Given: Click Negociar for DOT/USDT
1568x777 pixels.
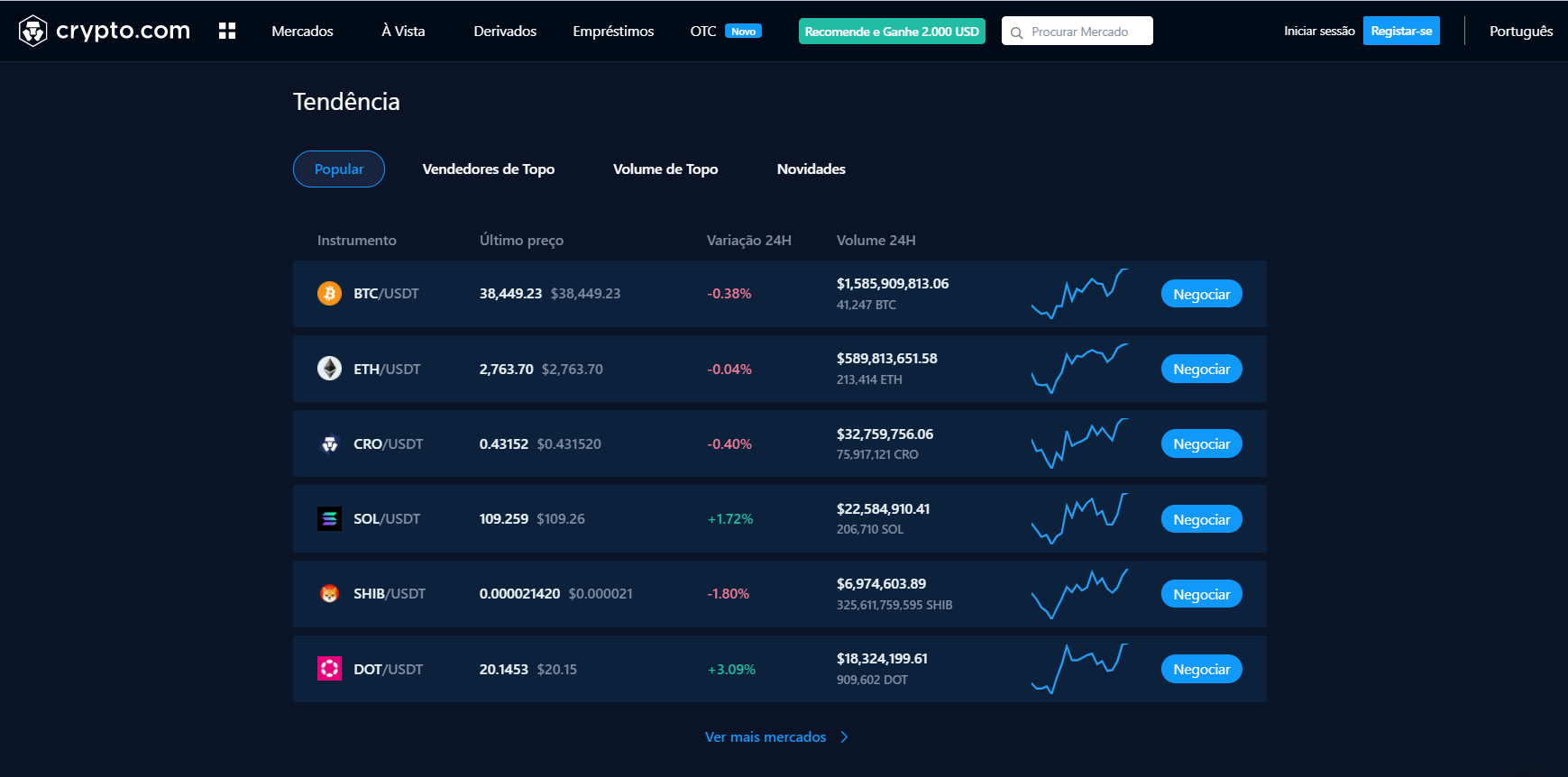Looking at the screenshot, I should 1202,669.
